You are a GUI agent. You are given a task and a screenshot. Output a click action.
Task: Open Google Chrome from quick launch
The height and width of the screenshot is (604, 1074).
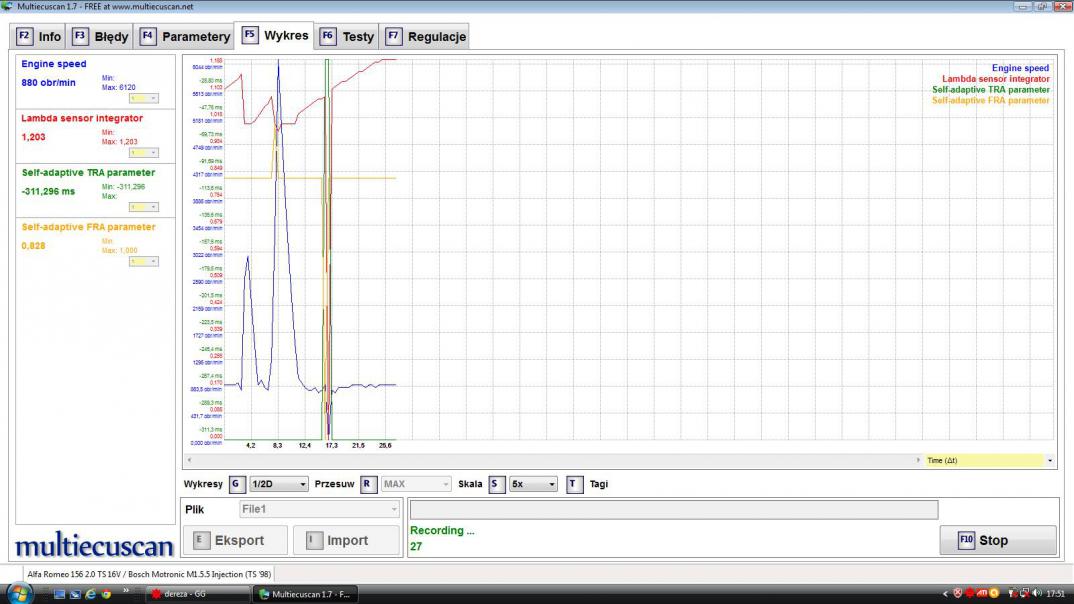(x=106, y=594)
